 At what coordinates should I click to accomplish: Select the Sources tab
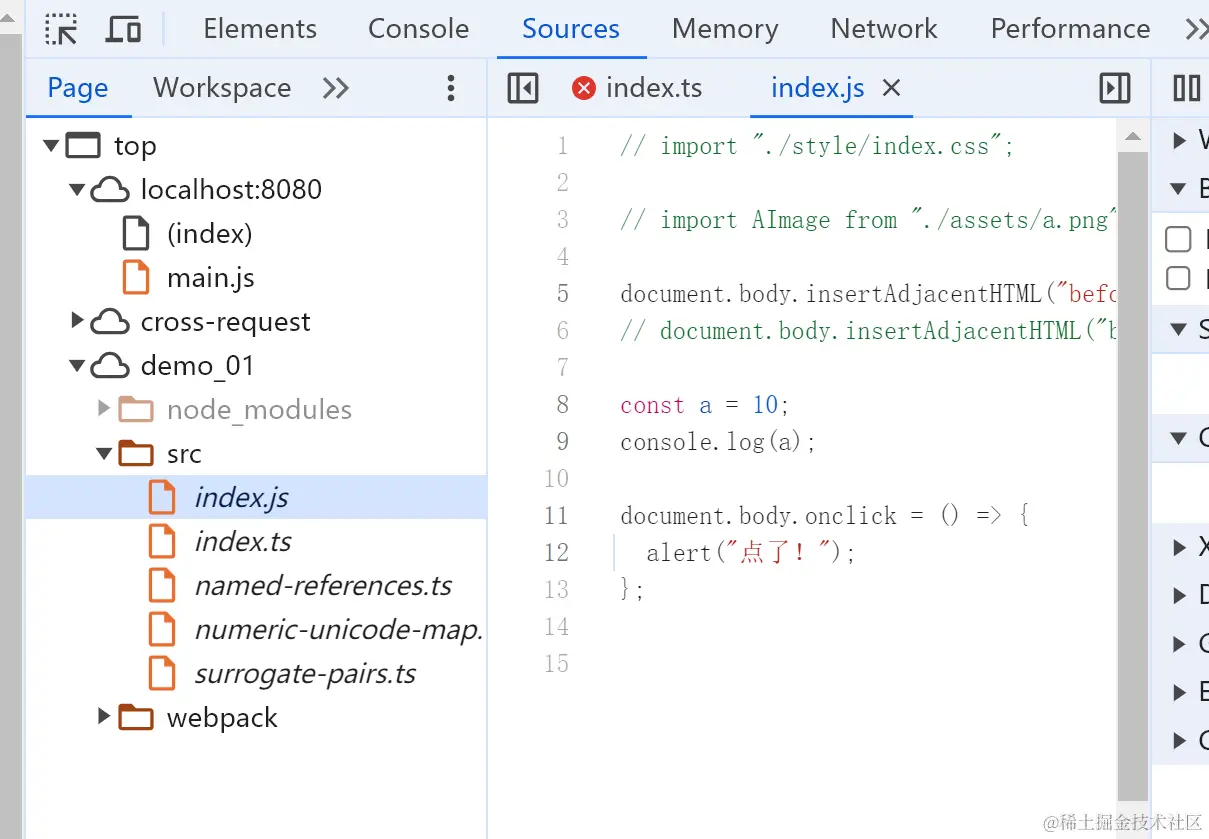571,29
